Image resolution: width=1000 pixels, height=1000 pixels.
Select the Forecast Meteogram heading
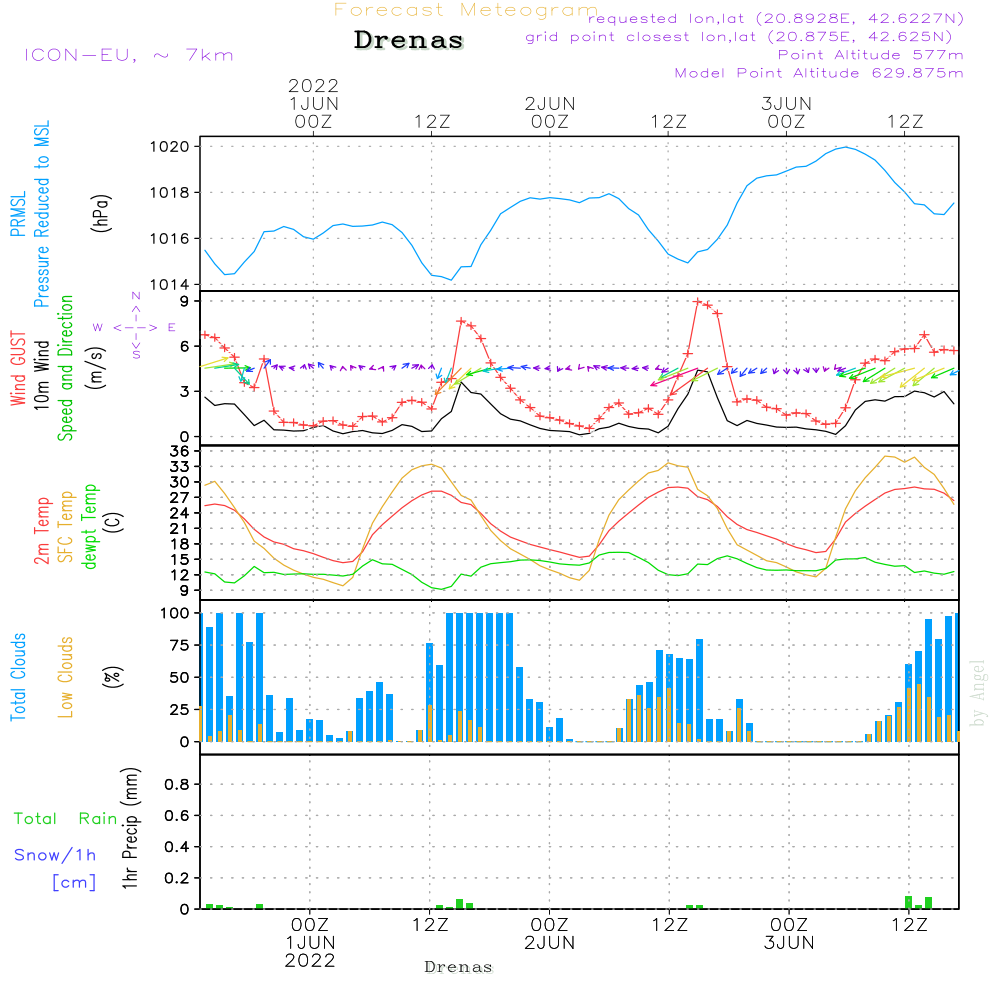[465, 10]
